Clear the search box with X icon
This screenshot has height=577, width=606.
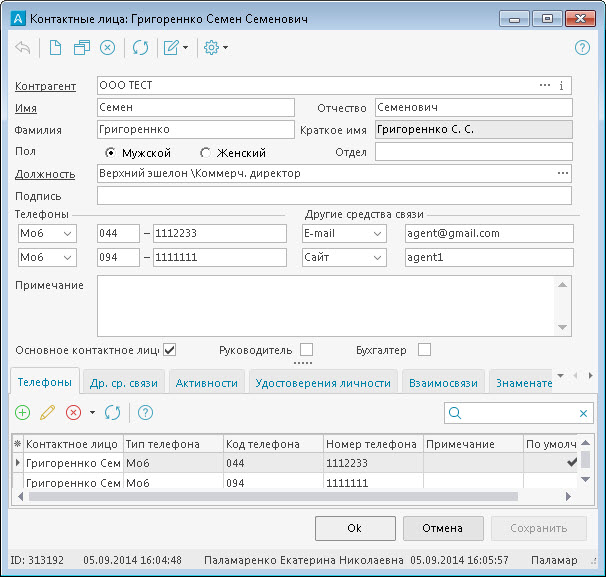pos(584,413)
